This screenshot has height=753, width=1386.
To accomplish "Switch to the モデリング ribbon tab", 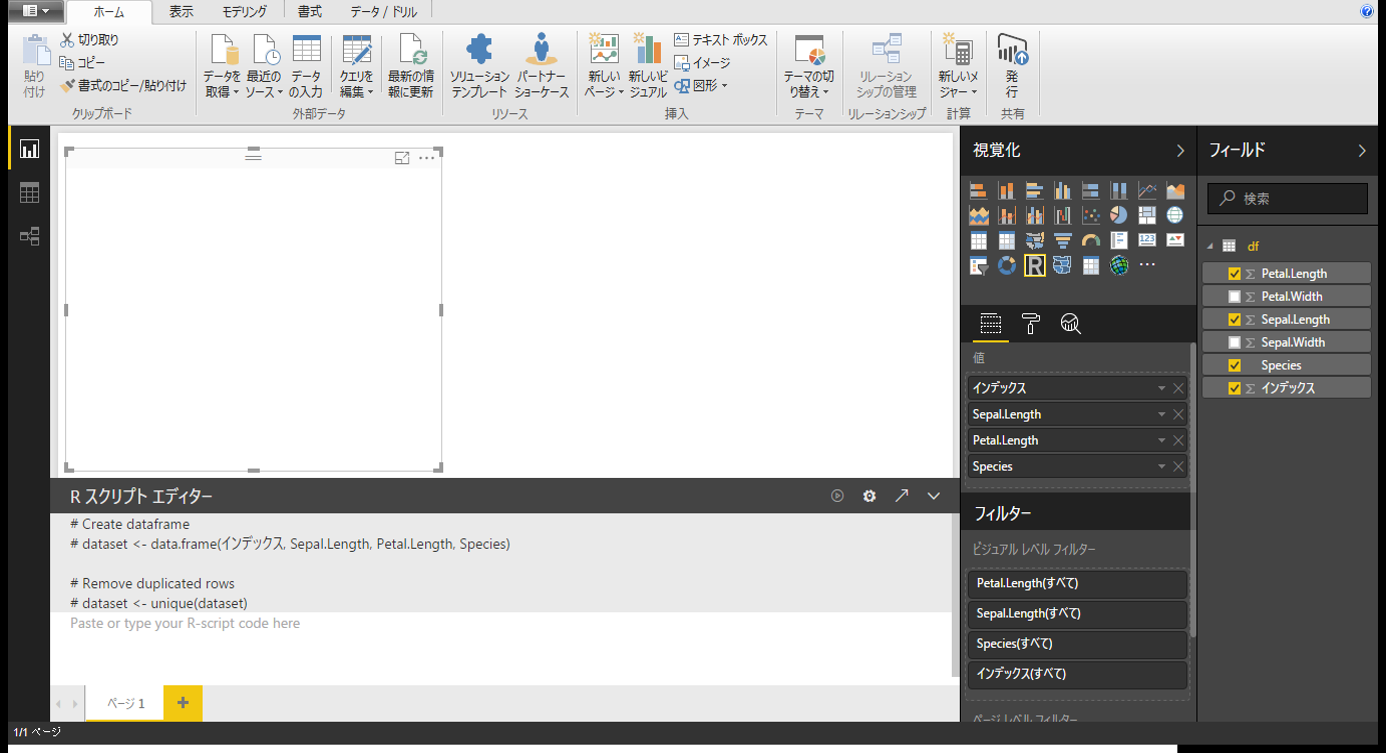I will [244, 13].
